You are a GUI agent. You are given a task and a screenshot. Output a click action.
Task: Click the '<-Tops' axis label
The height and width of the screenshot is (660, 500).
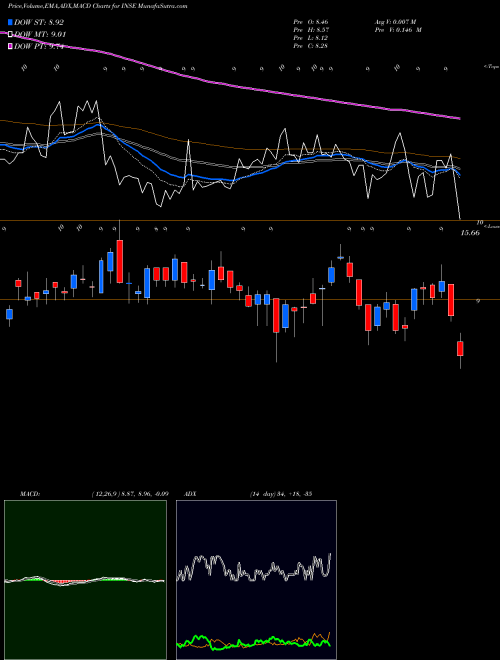[x=491, y=67]
